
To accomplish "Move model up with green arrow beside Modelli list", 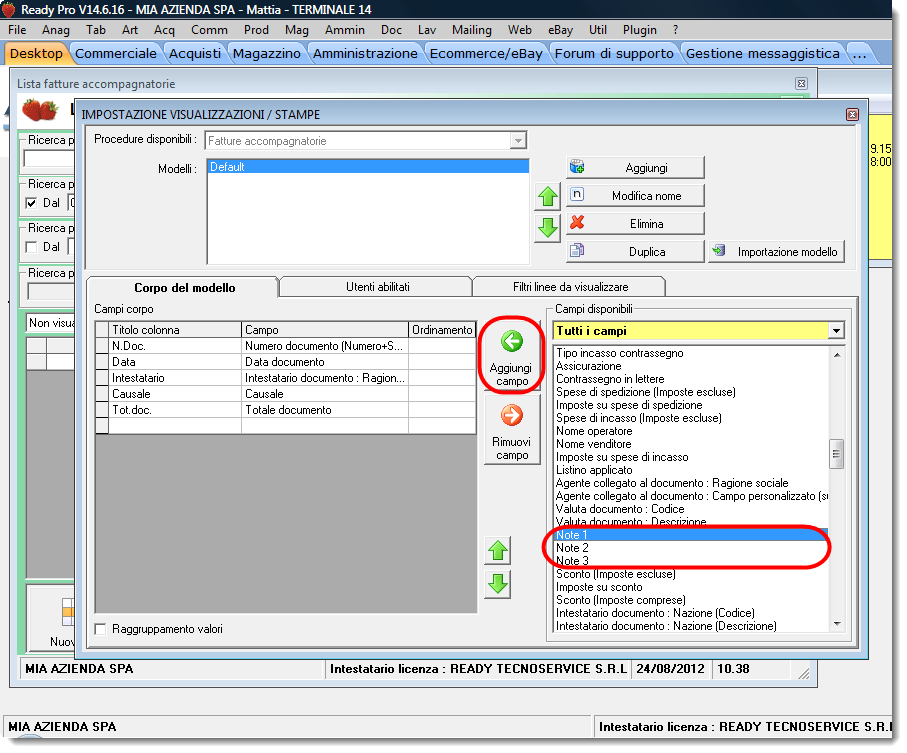I will click(547, 197).
